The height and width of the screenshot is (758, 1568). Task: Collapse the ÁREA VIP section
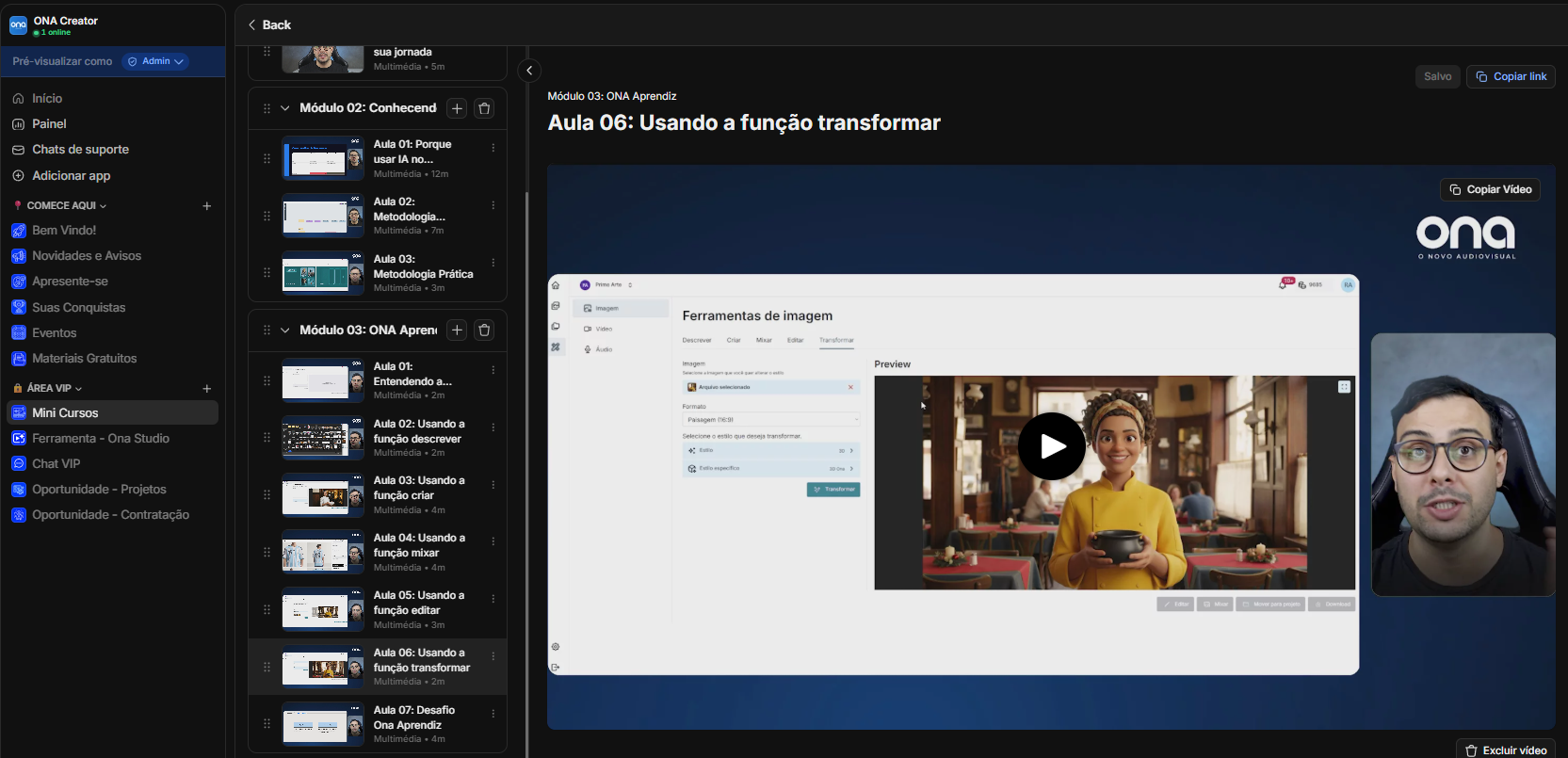79,388
